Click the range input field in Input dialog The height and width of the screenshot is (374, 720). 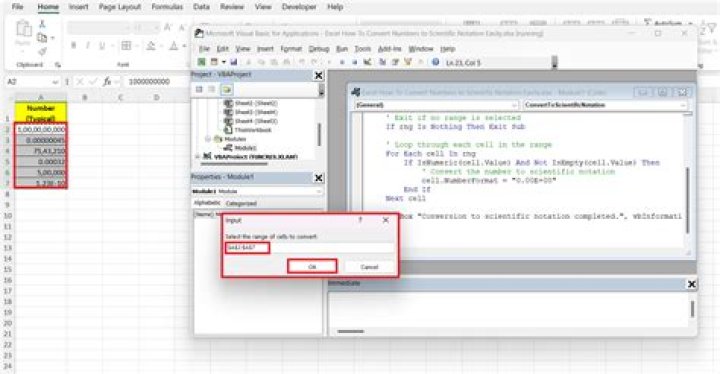pos(309,248)
